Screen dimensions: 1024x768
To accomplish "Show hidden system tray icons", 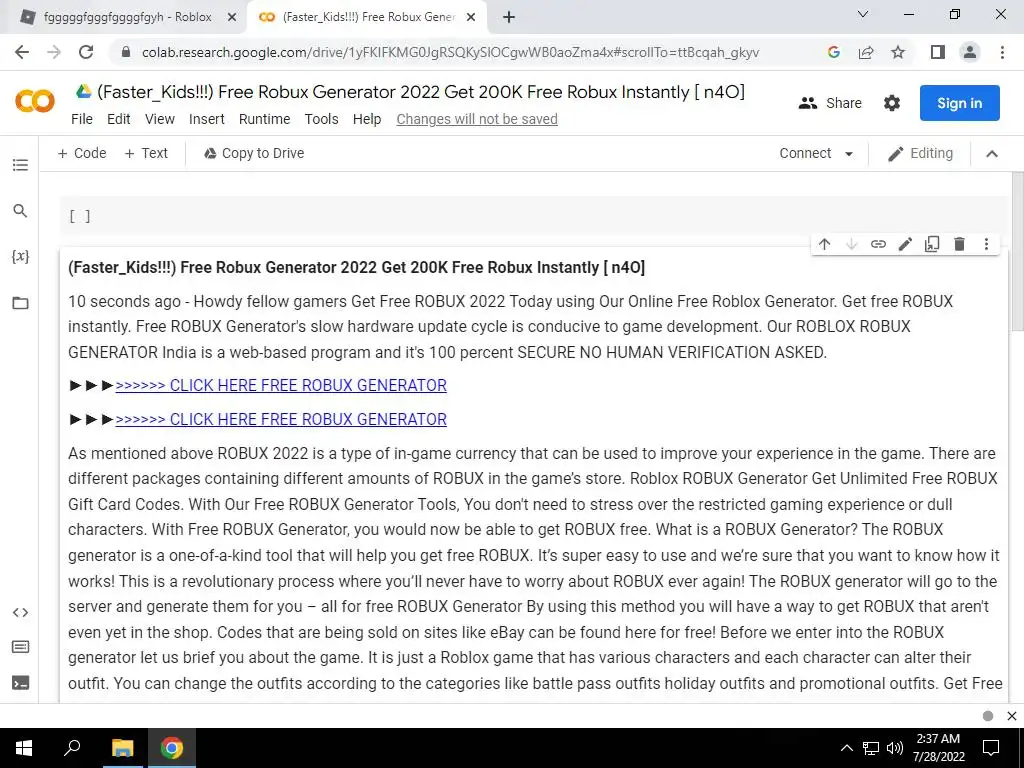I will point(846,748).
